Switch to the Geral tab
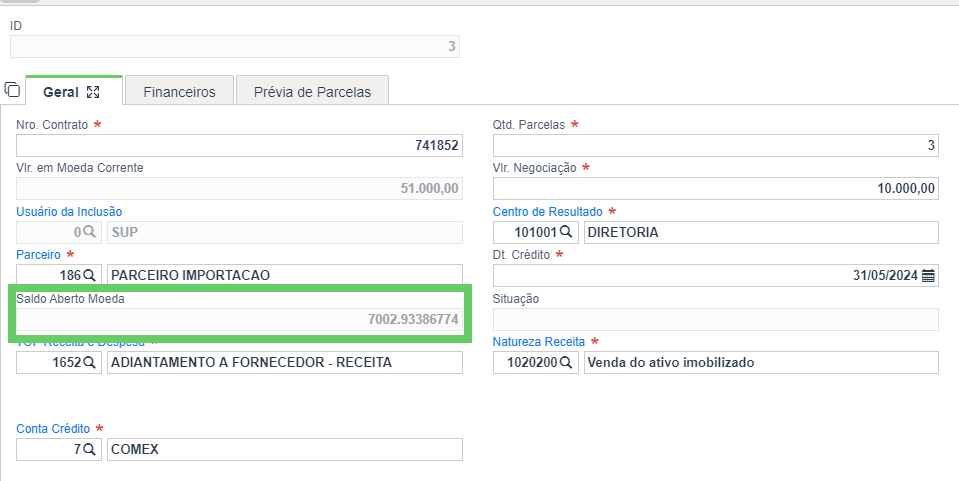Viewport: 959px width, 481px height. [74, 91]
